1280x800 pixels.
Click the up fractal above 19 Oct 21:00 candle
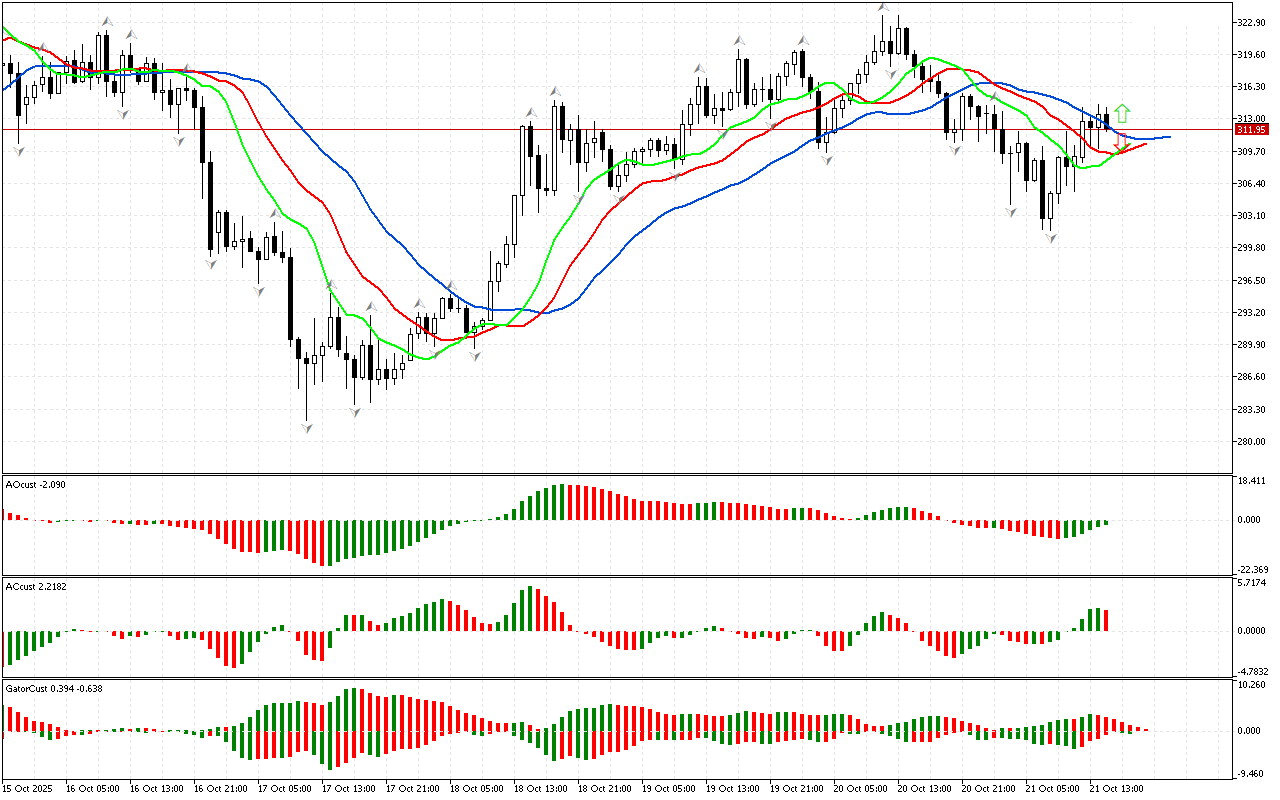tap(801, 41)
